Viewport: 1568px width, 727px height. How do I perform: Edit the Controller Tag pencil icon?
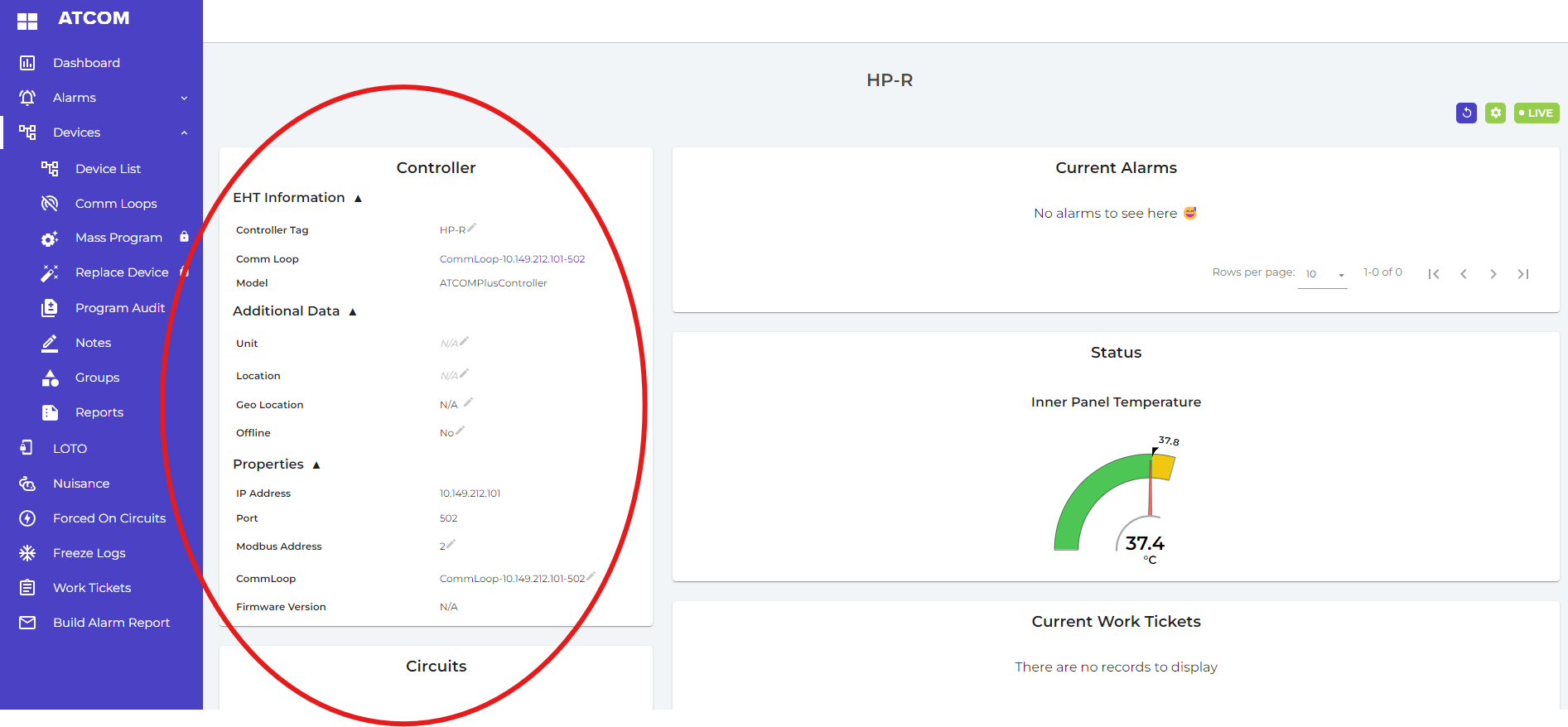click(471, 228)
